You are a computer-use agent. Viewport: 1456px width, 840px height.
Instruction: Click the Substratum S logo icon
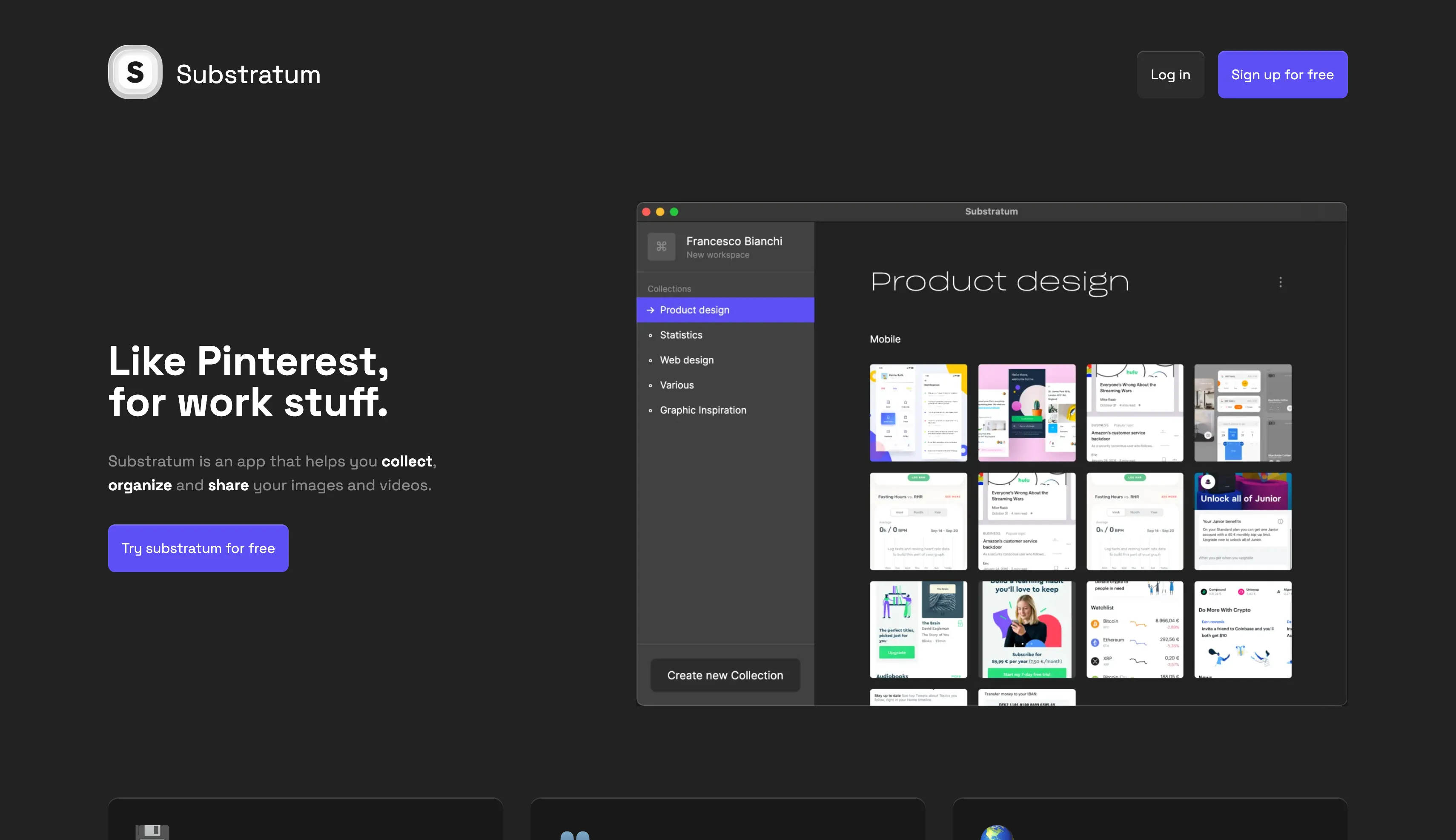click(135, 72)
